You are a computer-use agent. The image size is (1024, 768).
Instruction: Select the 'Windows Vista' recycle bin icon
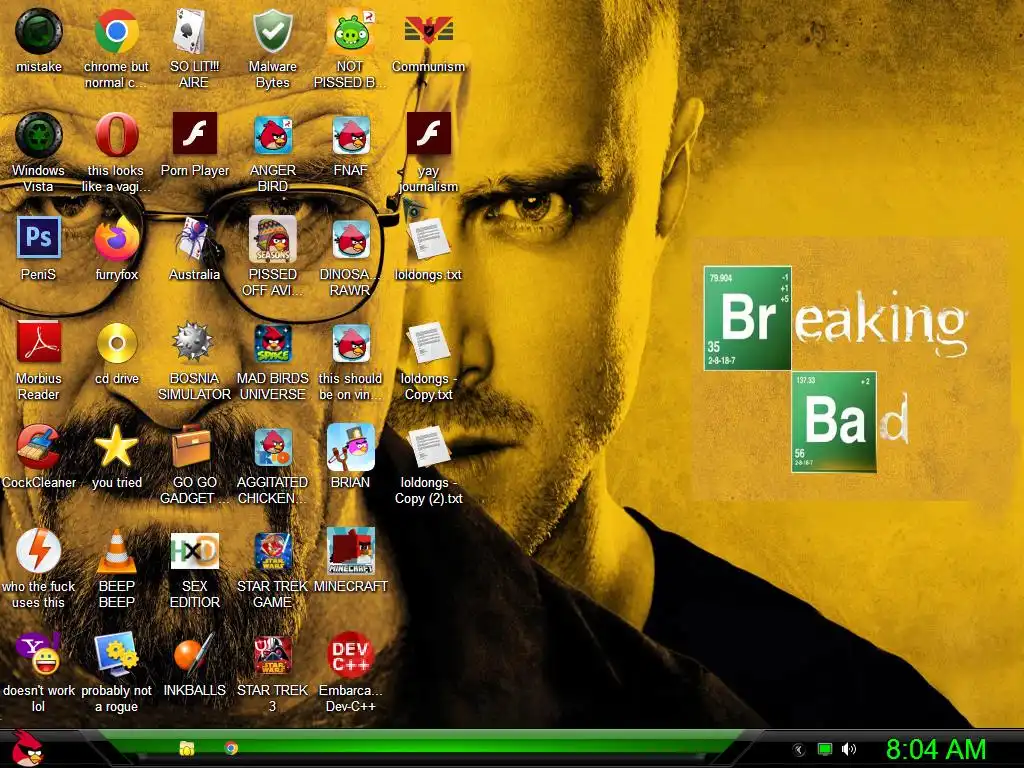[x=39, y=135]
